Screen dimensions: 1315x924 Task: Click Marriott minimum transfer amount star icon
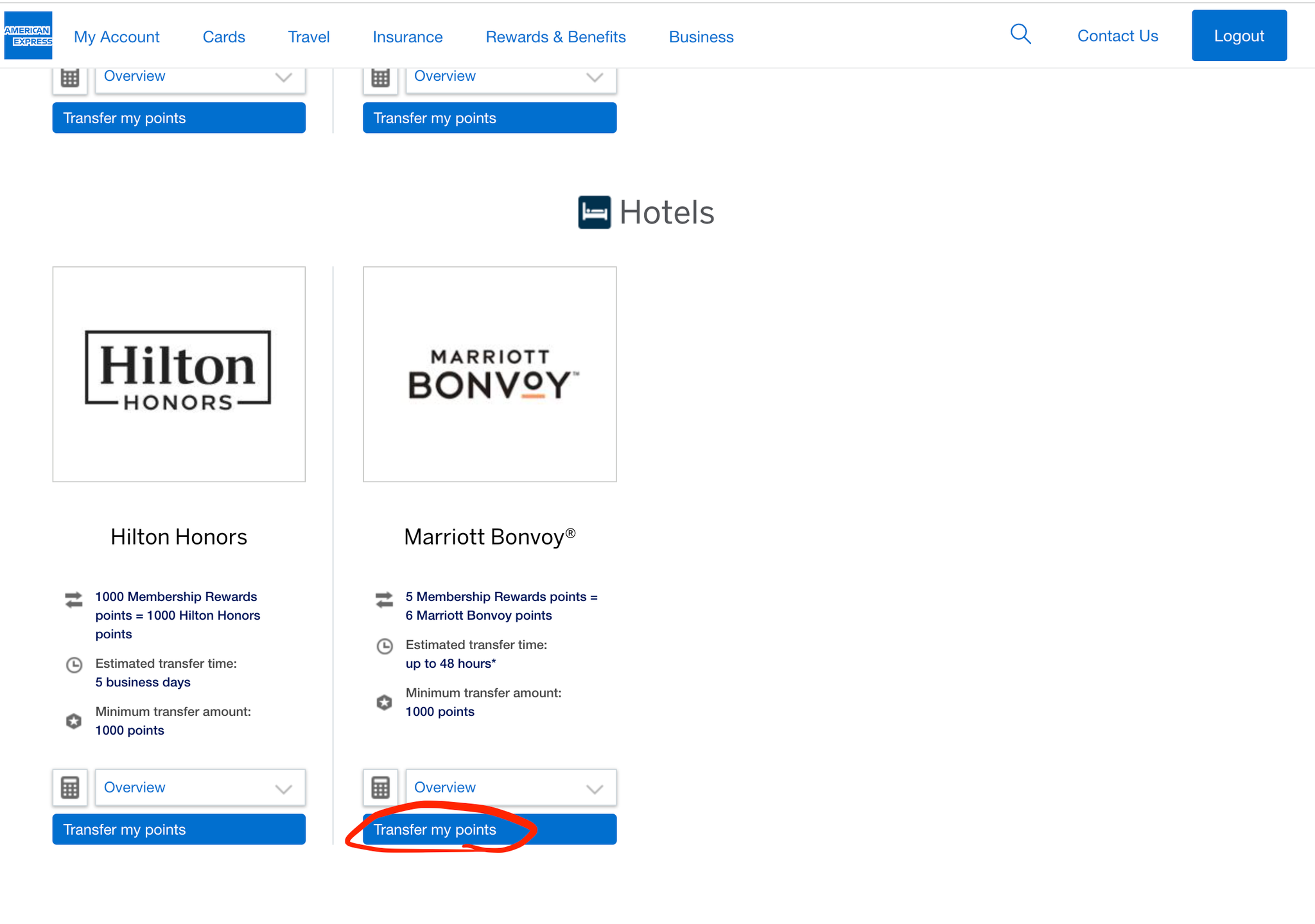pos(384,702)
